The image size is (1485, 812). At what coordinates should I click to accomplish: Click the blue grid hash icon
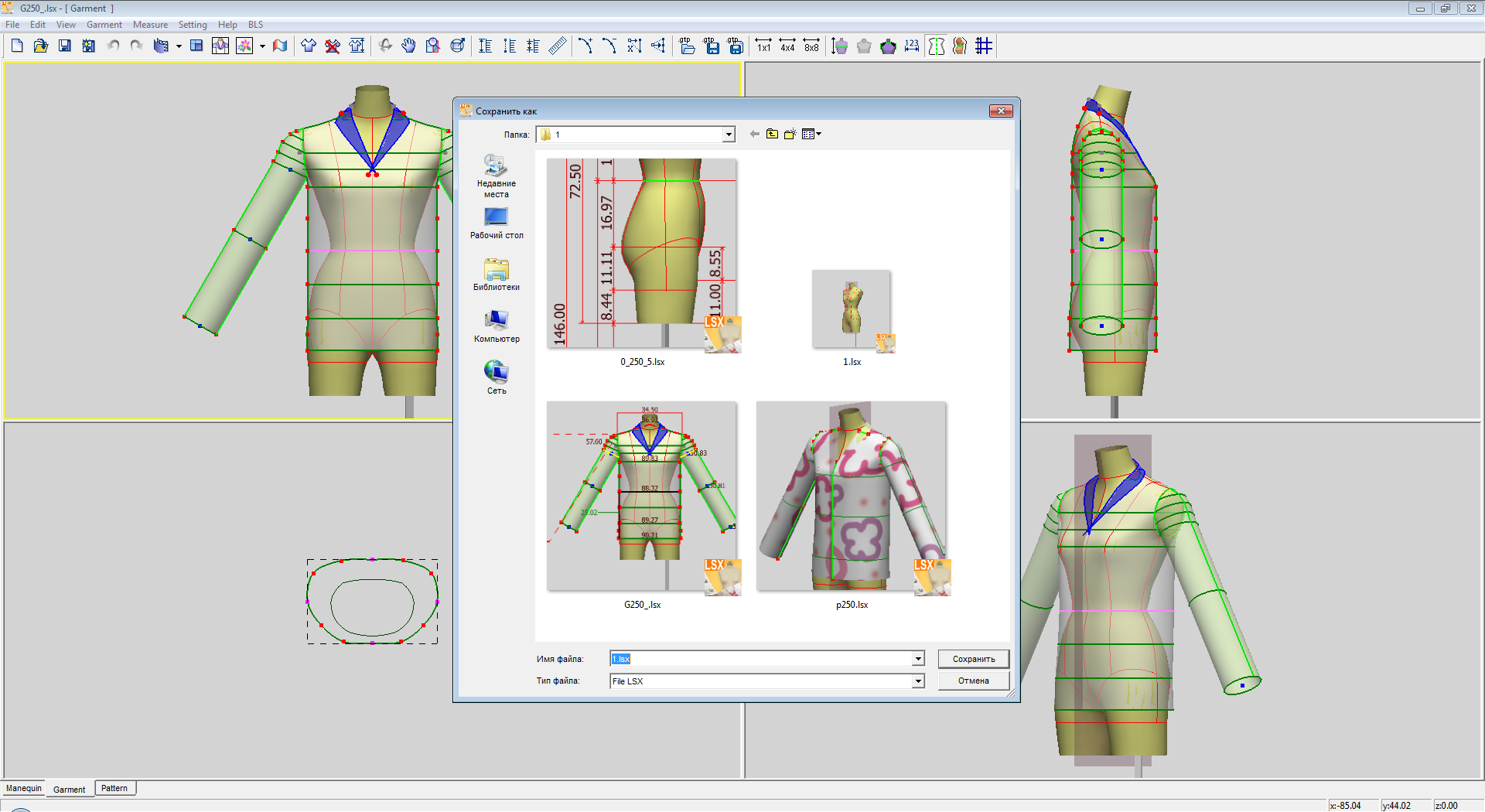click(x=984, y=46)
